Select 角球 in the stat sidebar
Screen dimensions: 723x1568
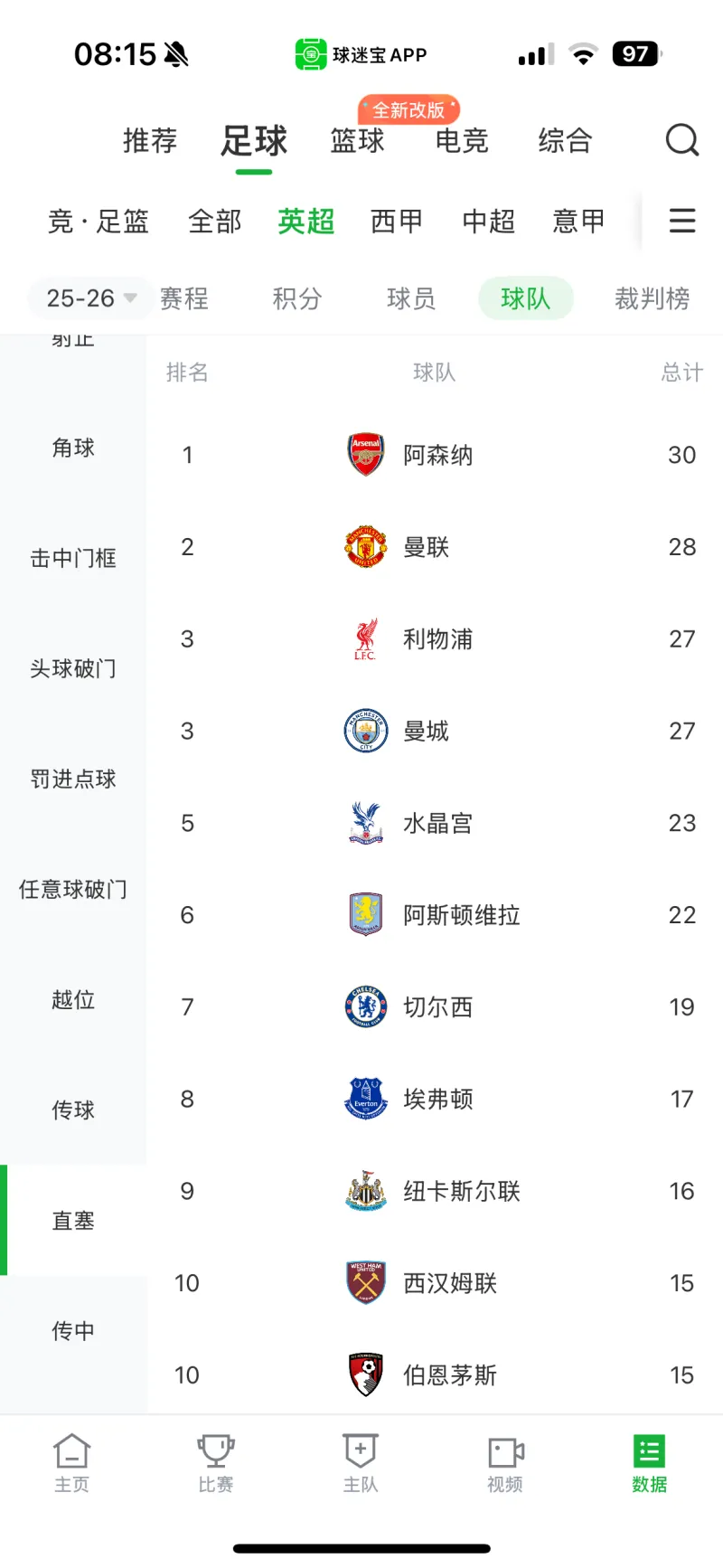73,448
